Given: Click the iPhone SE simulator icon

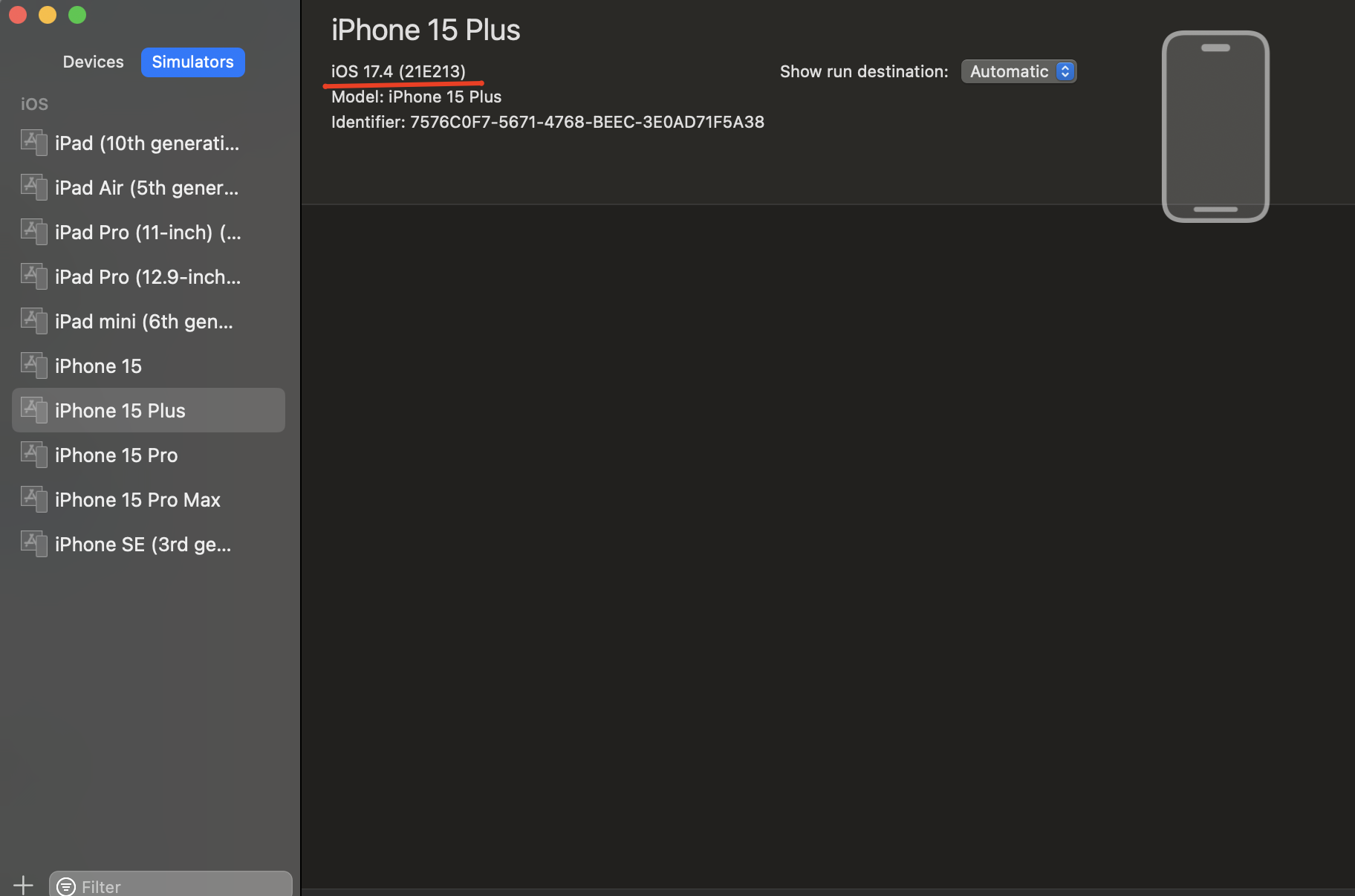Looking at the screenshot, I should 34,543.
